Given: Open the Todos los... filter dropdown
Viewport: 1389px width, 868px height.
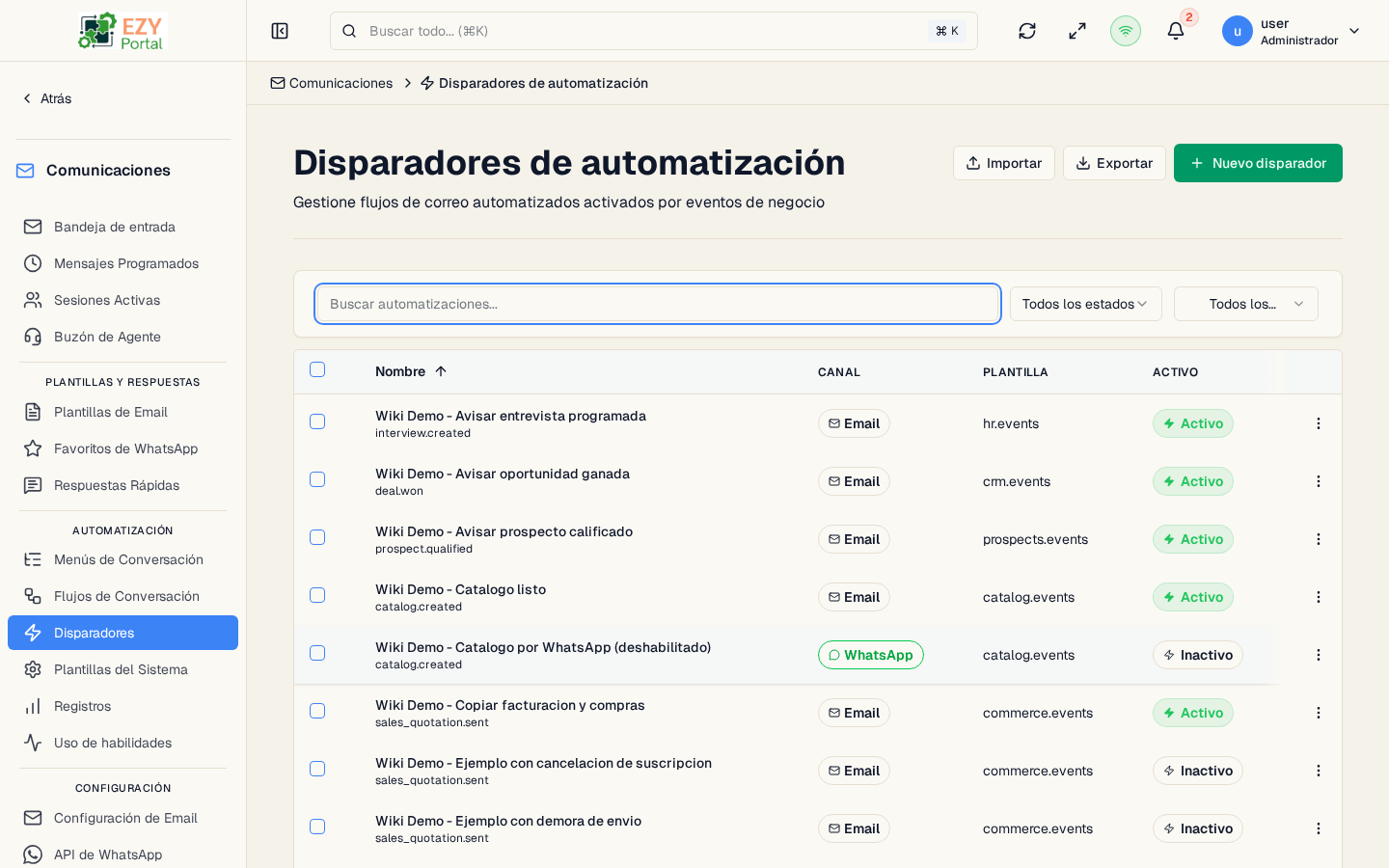Looking at the screenshot, I should [1245, 304].
